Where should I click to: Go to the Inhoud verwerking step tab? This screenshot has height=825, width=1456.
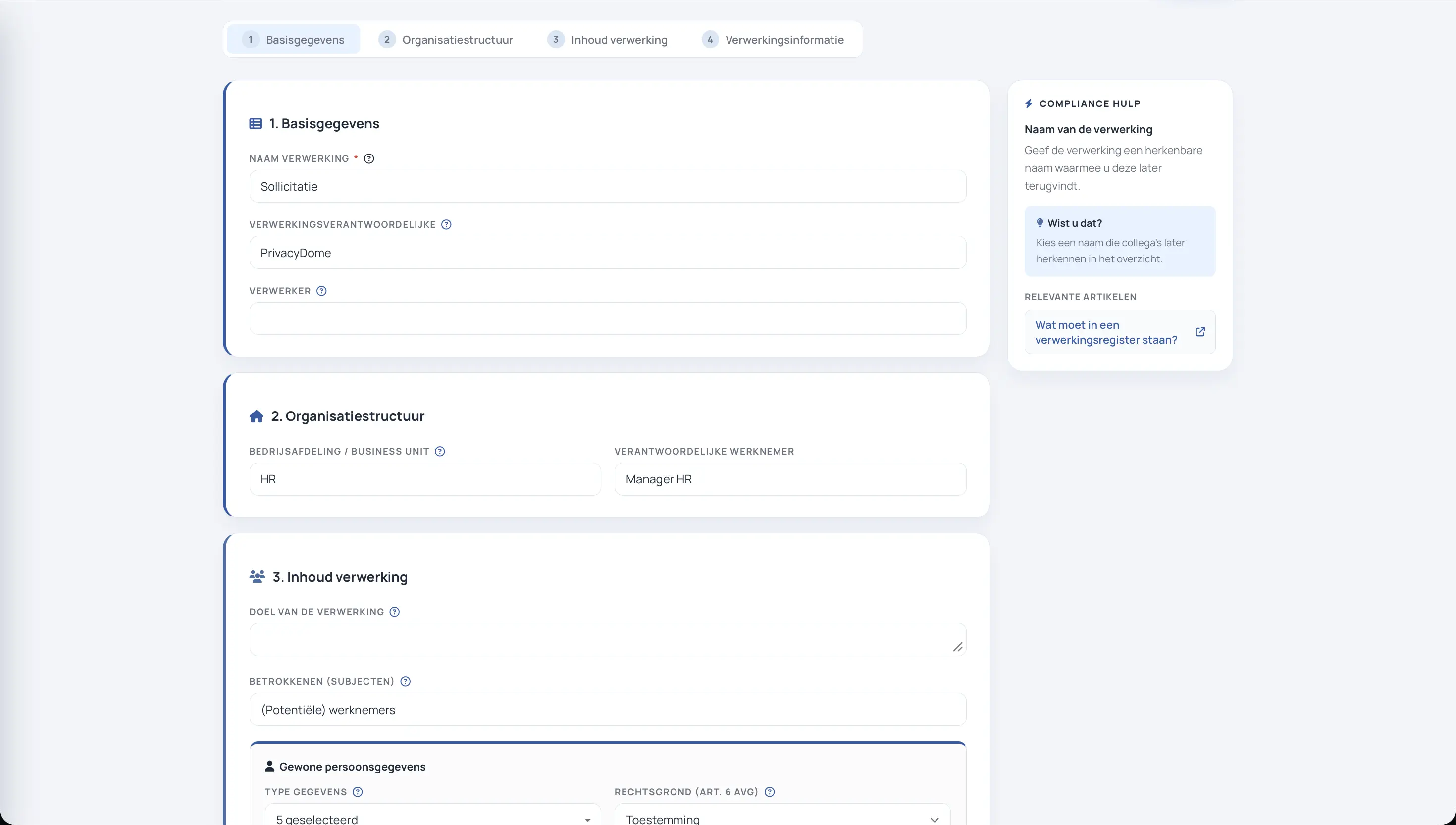607,40
